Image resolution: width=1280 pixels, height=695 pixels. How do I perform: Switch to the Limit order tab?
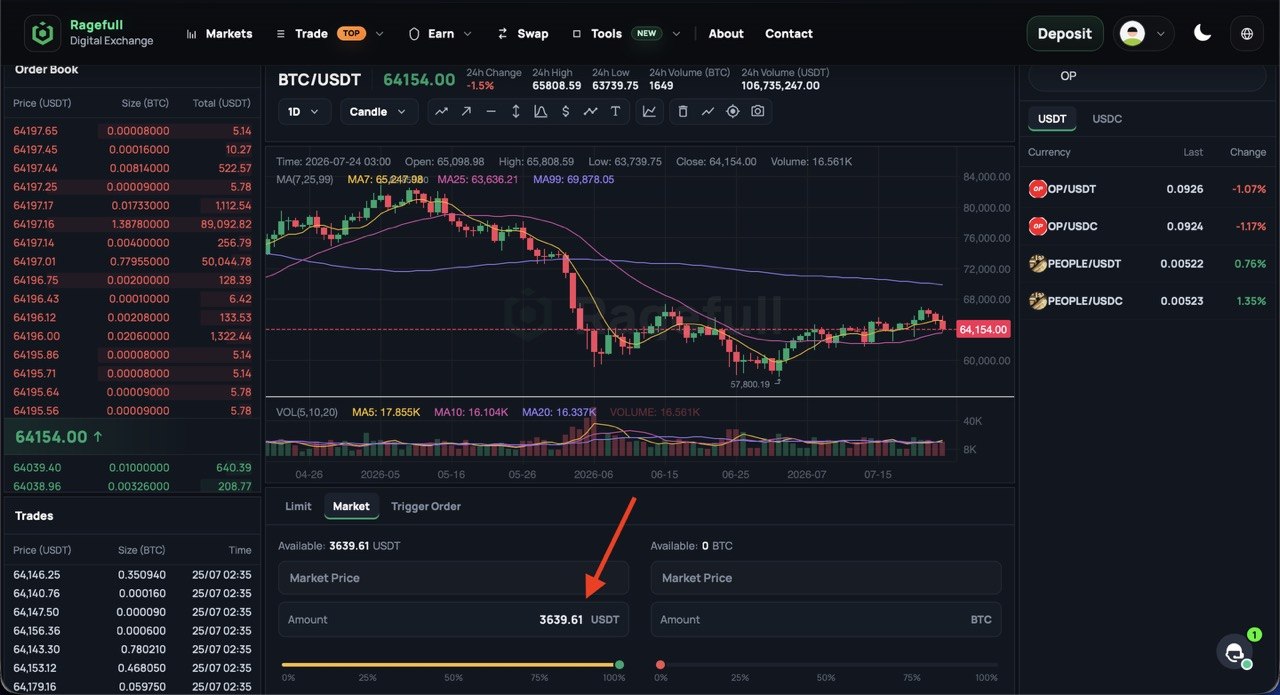pos(298,506)
